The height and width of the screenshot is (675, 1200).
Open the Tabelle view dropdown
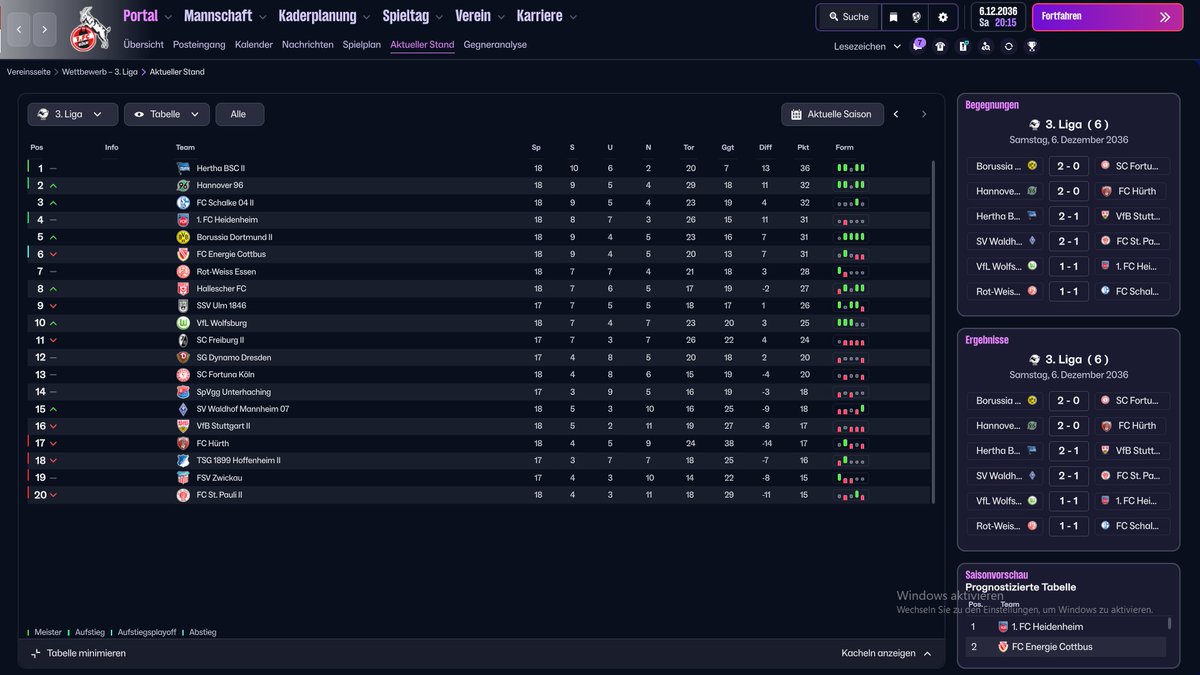pyautogui.click(x=166, y=114)
